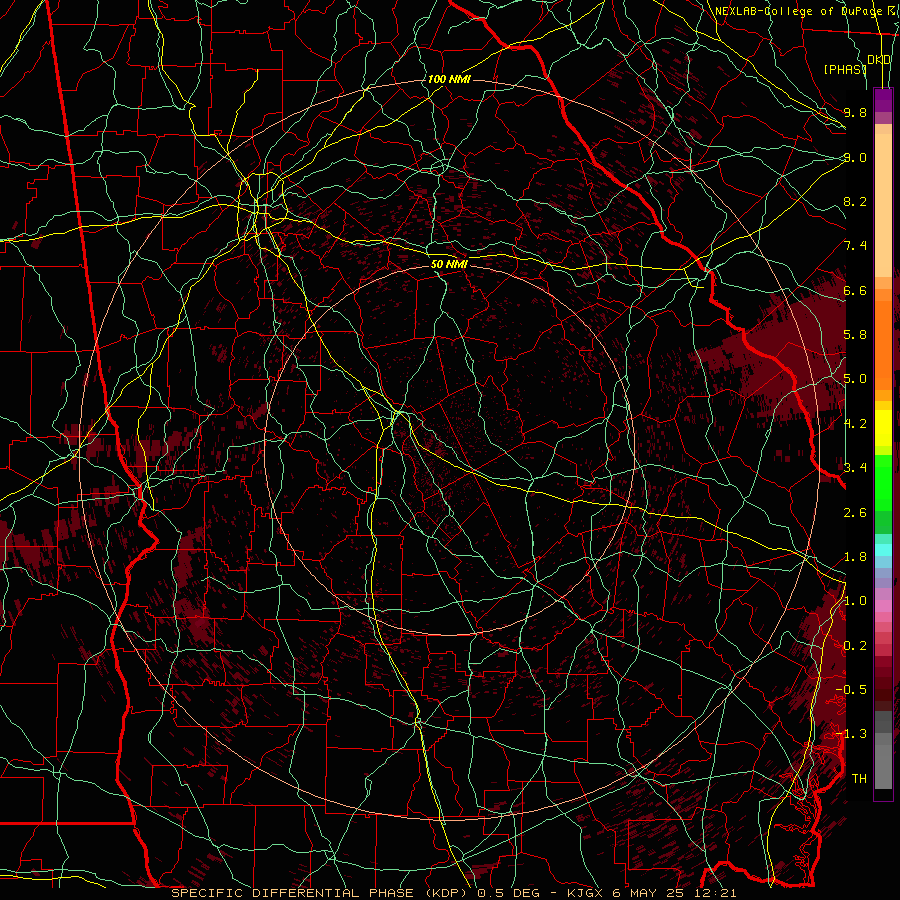This screenshot has width=900, height=900.
Task: Select the 1.8 scale label
Action: pyautogui.click(x=855, y=557)
